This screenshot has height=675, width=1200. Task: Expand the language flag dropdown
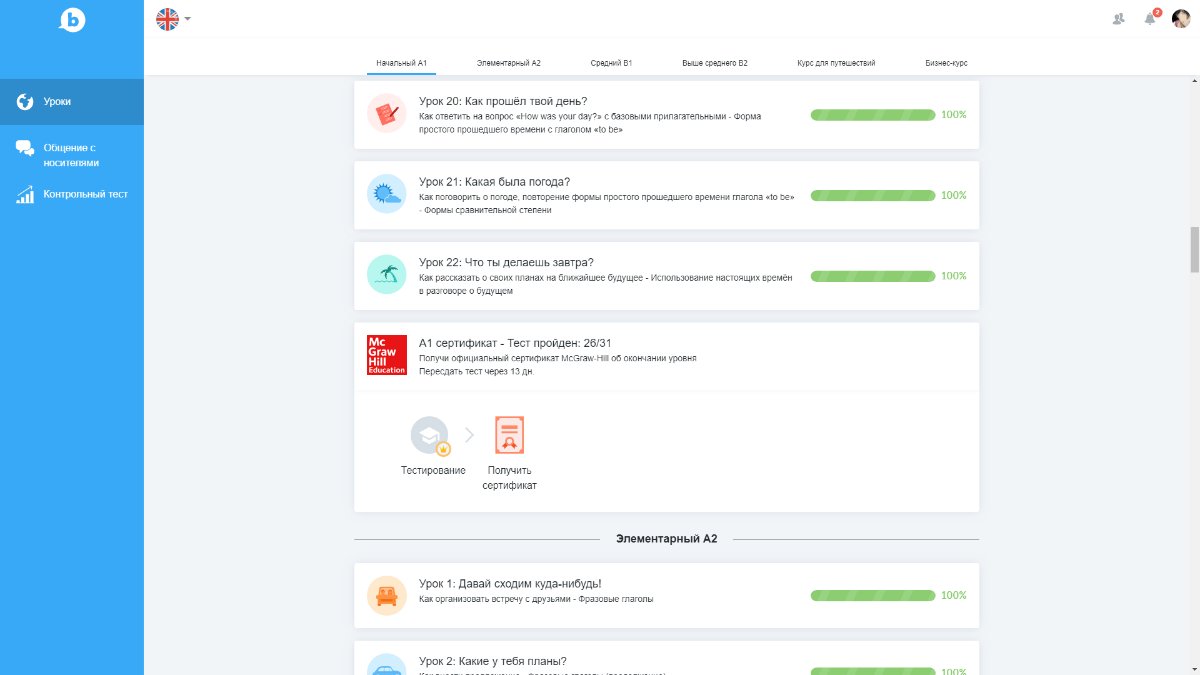click(x=173, y=19)
